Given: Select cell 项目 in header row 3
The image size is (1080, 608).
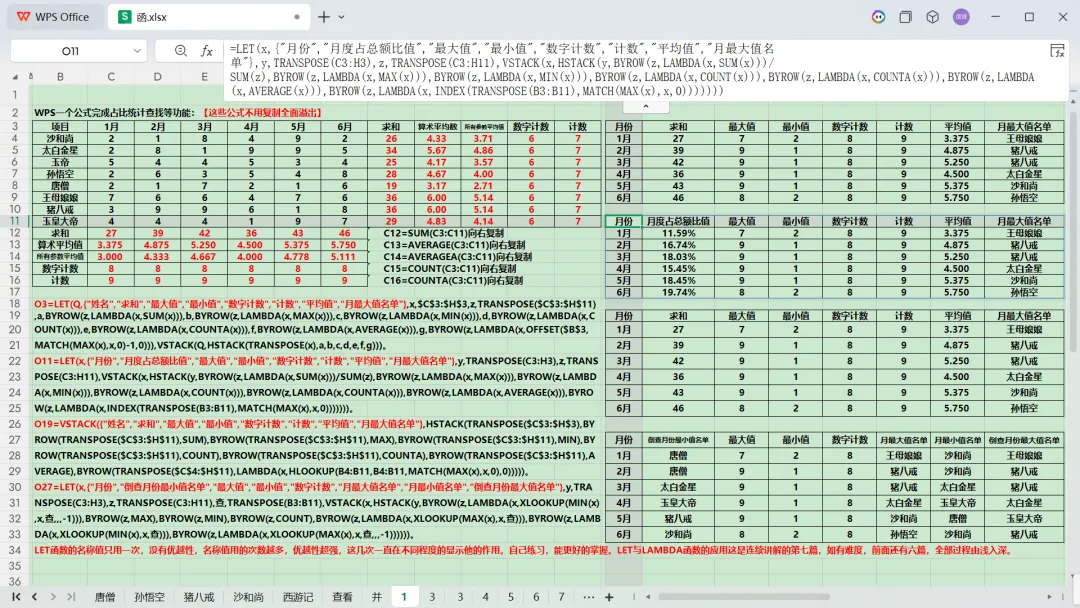Looking at the screenshot, I should pos(60,127).
